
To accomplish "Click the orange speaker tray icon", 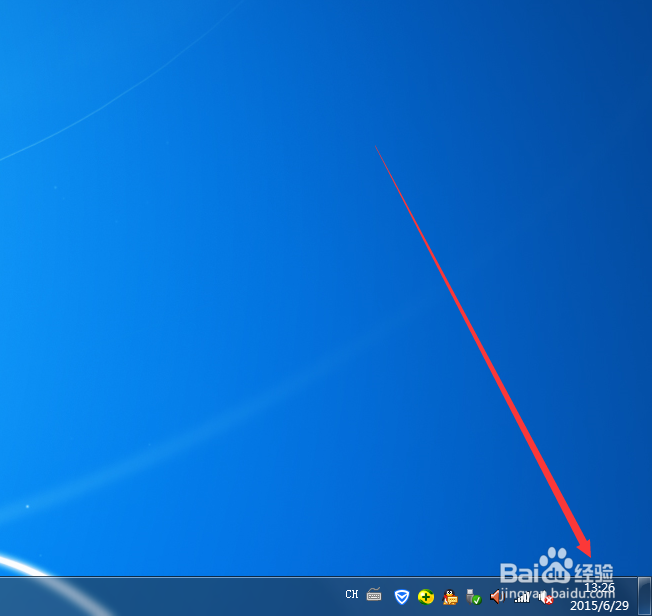I will click(x=496, y=597).
